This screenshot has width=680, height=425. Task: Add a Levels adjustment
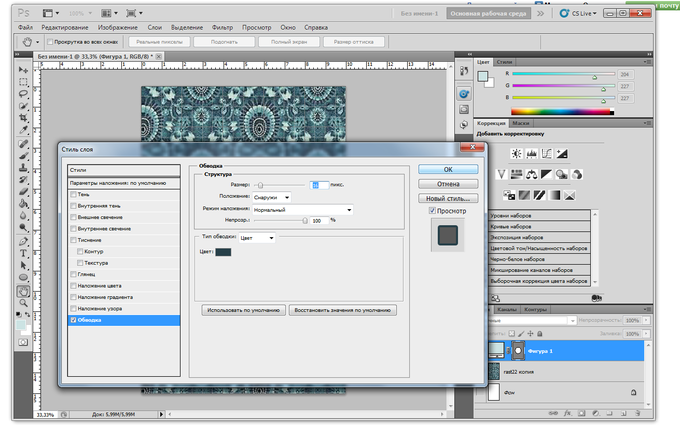(531, 154)
